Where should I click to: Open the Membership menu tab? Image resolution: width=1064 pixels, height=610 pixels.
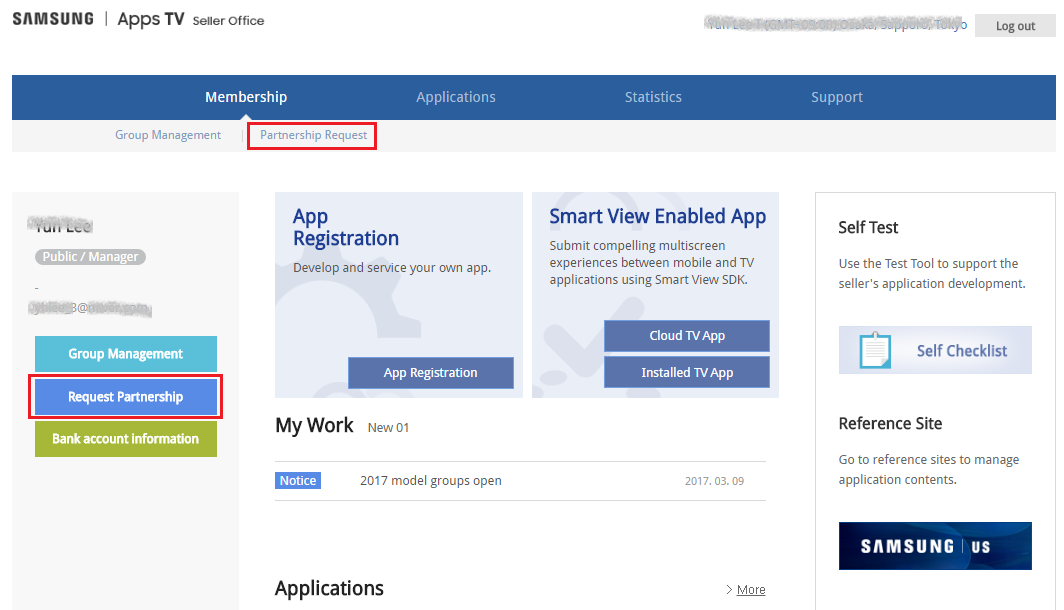(x=246, y=97)
